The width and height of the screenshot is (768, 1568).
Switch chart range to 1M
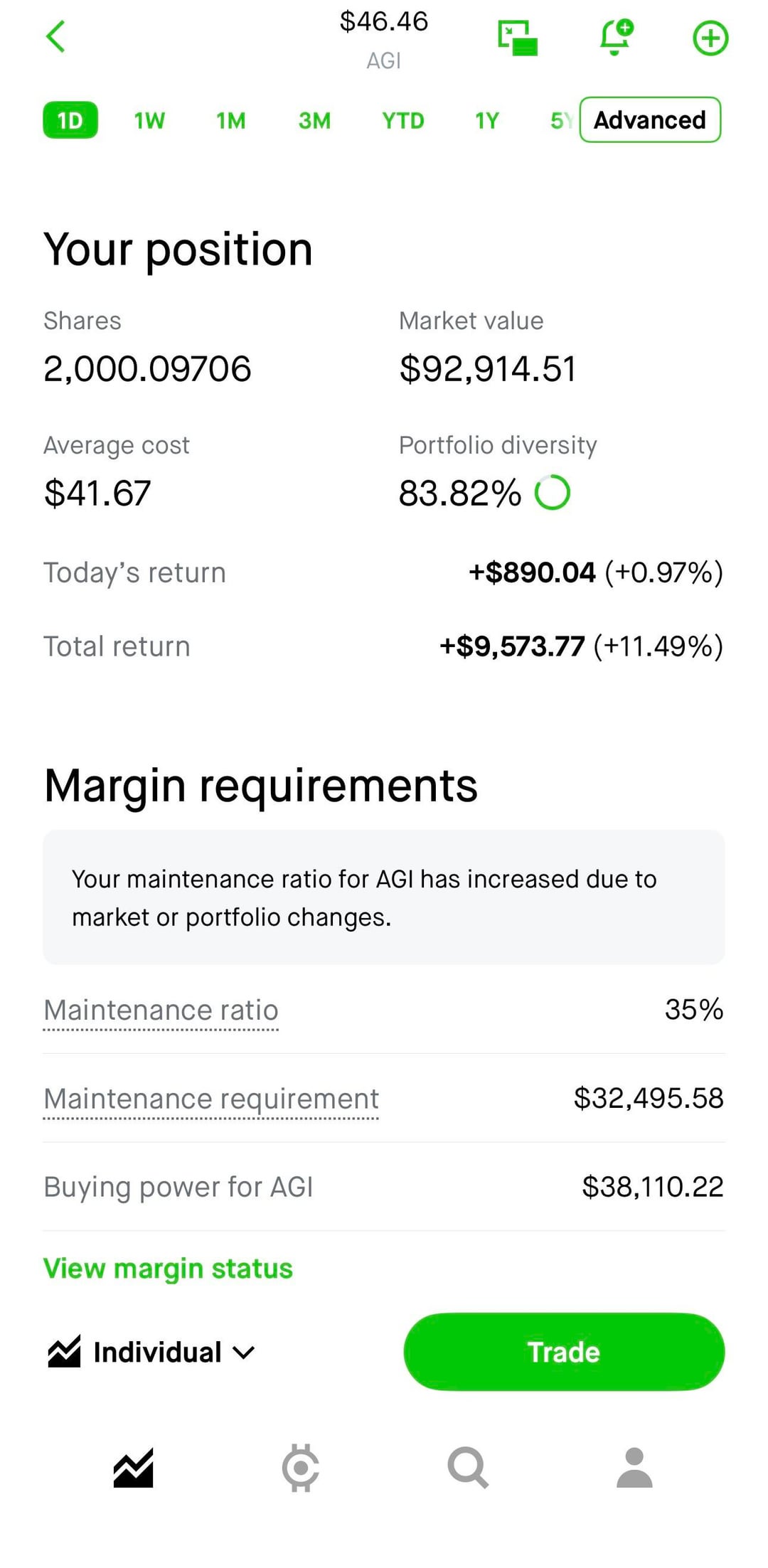point(231,121)
